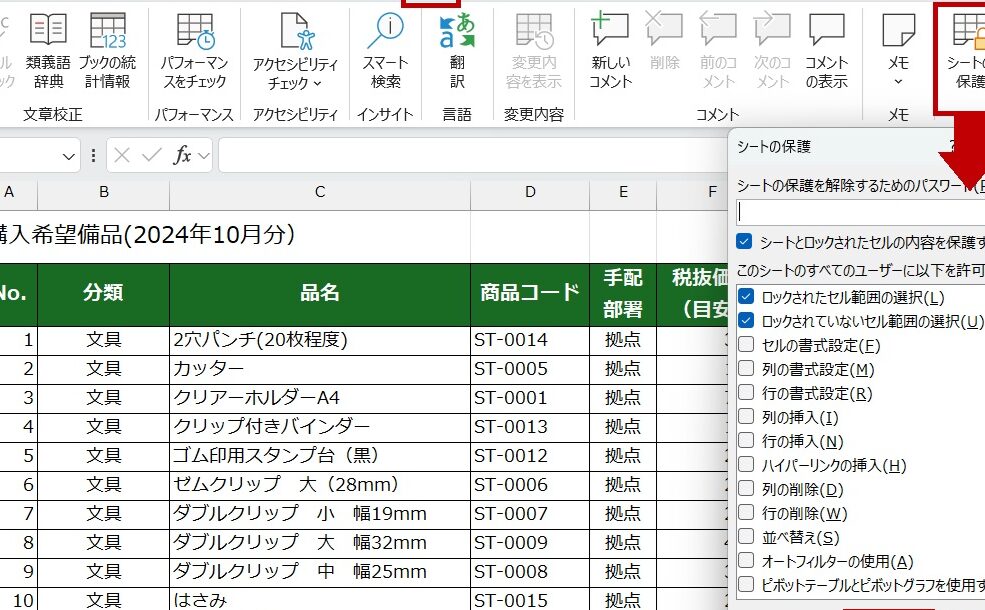Click the formula bar confirm checkmark icon
The height and width of the screenshot is (610, 985).
tap(151, 155)
